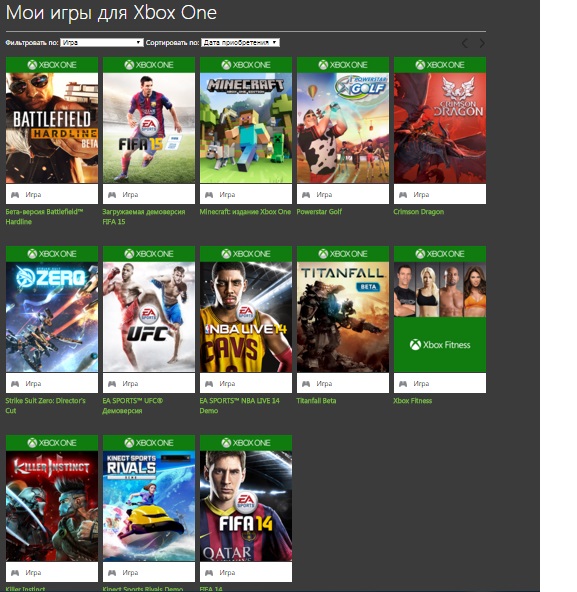Click the gamepad icon under Battlefield Hardline
This screenshot has width=577, height=592.
(15, 195)
